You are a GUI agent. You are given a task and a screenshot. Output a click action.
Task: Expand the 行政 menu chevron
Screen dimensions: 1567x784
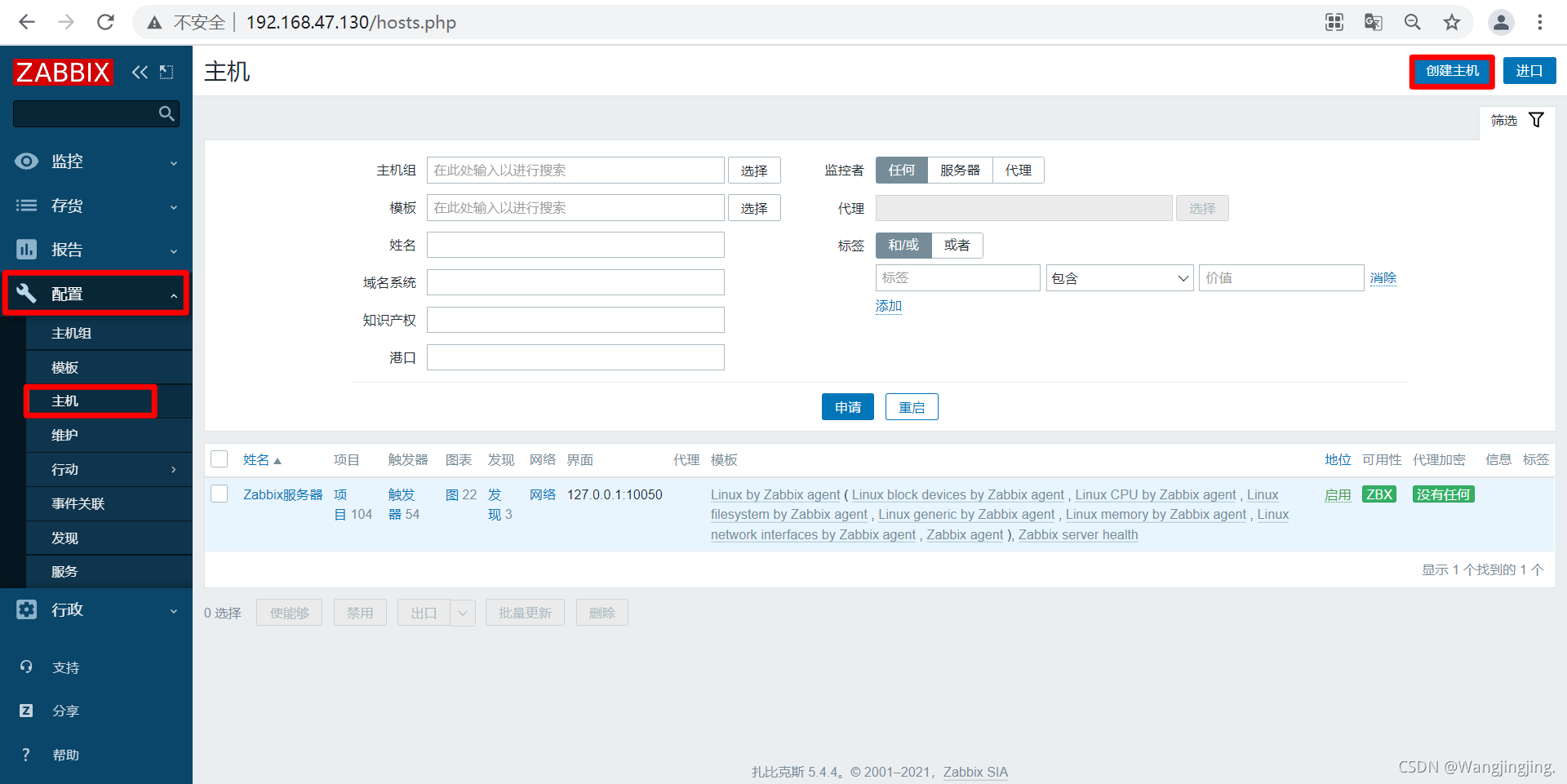174,611
